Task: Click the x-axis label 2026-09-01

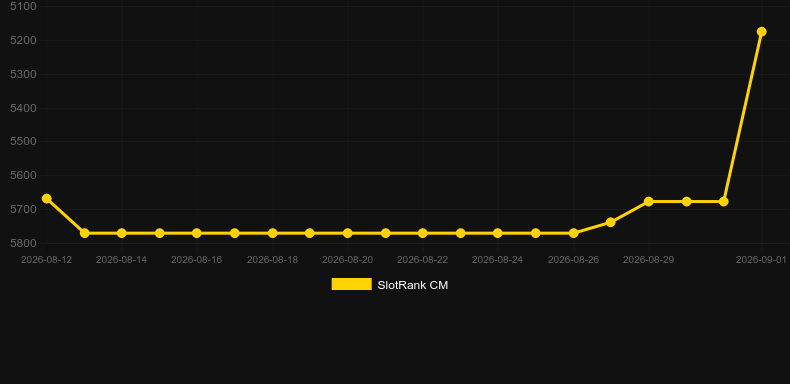Action: 761,260
